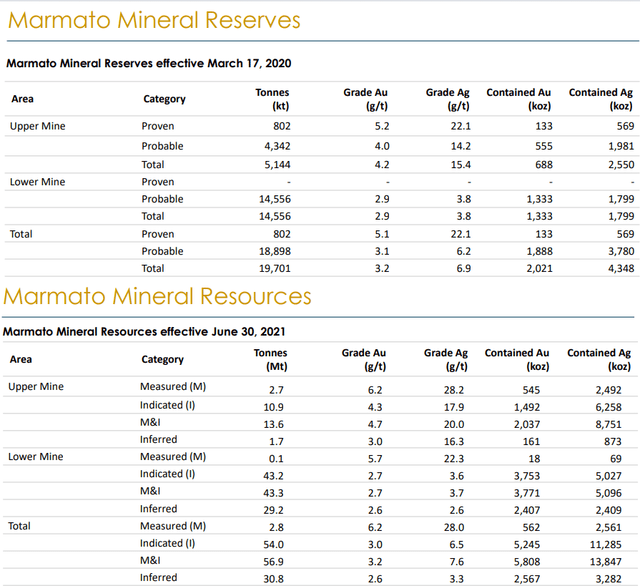
Task: Click the value 5,144 Upper Mine total tonnes
Action: point(277,165)
